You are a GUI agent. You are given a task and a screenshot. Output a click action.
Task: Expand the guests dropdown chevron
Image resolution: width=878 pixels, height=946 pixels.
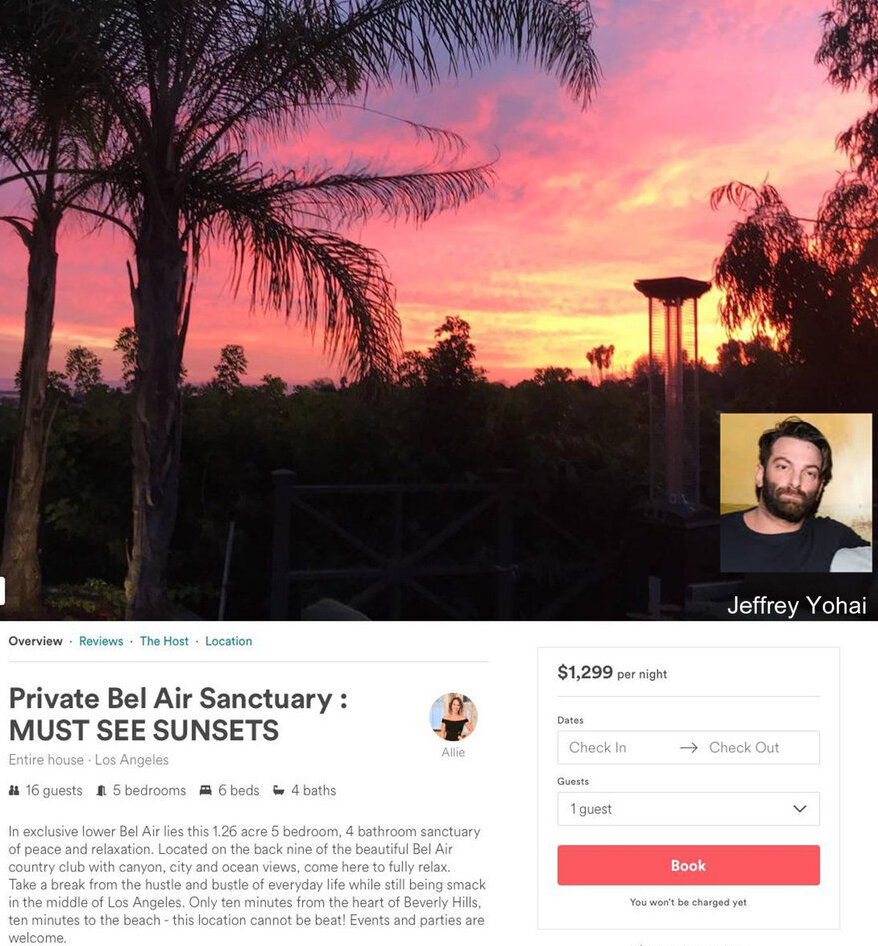tap(800, 808)
